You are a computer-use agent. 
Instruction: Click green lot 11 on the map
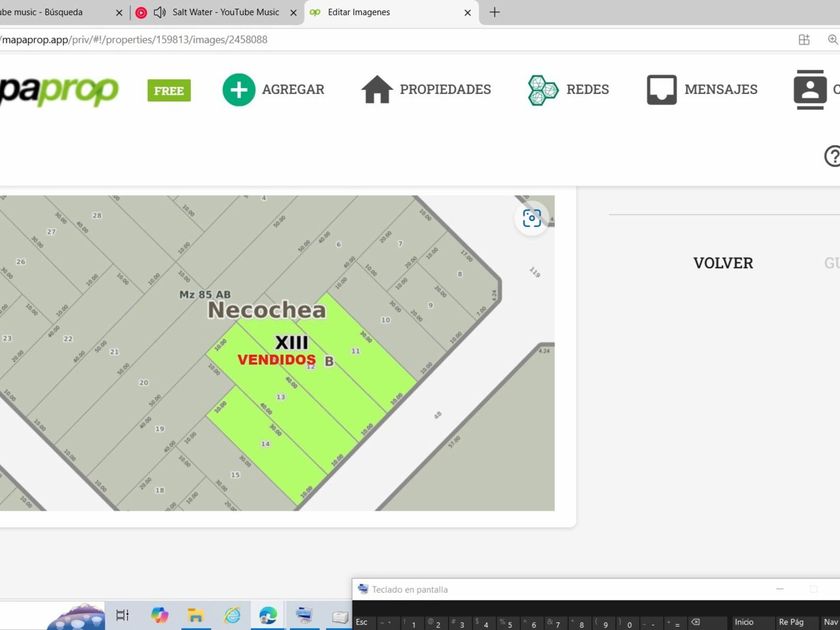tap(356, 351)
